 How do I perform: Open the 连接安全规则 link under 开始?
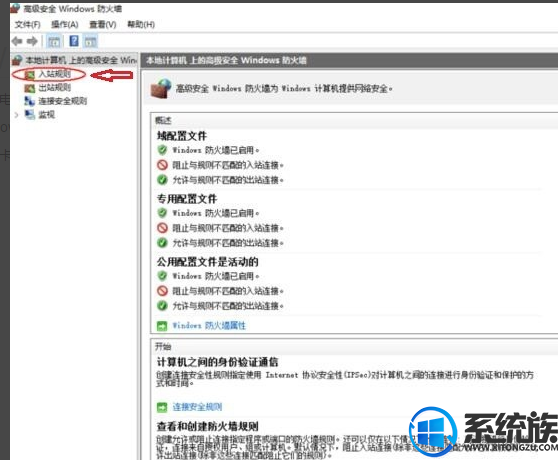click(198, 407)
